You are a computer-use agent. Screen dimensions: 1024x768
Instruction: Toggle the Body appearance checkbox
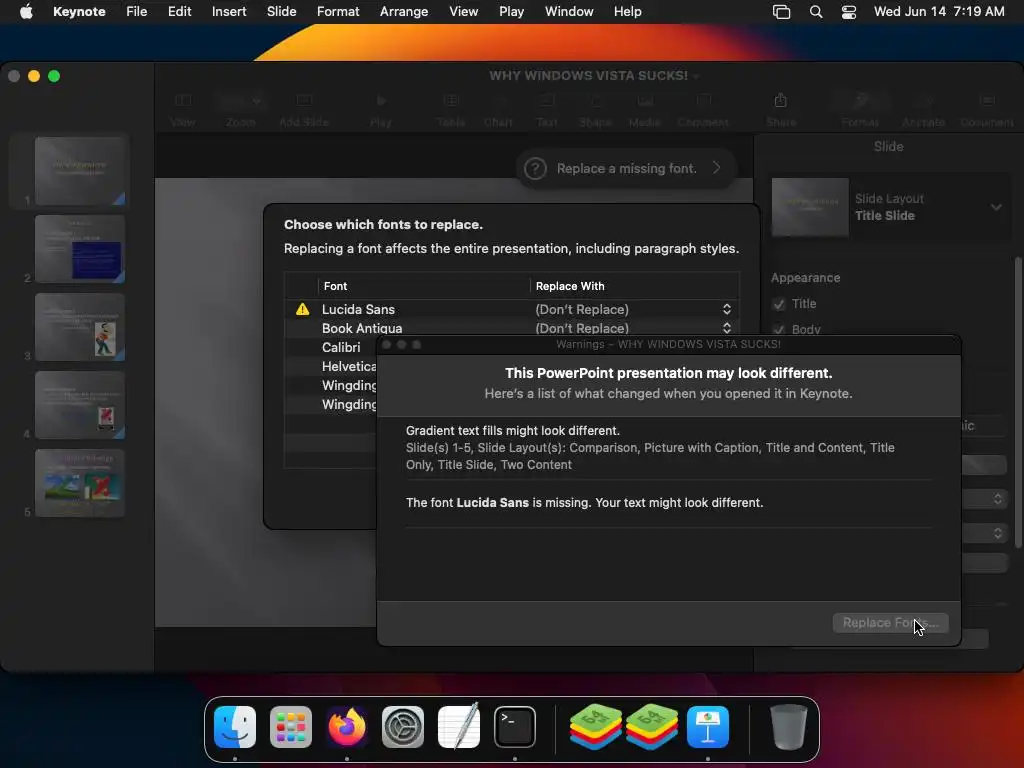778,329
